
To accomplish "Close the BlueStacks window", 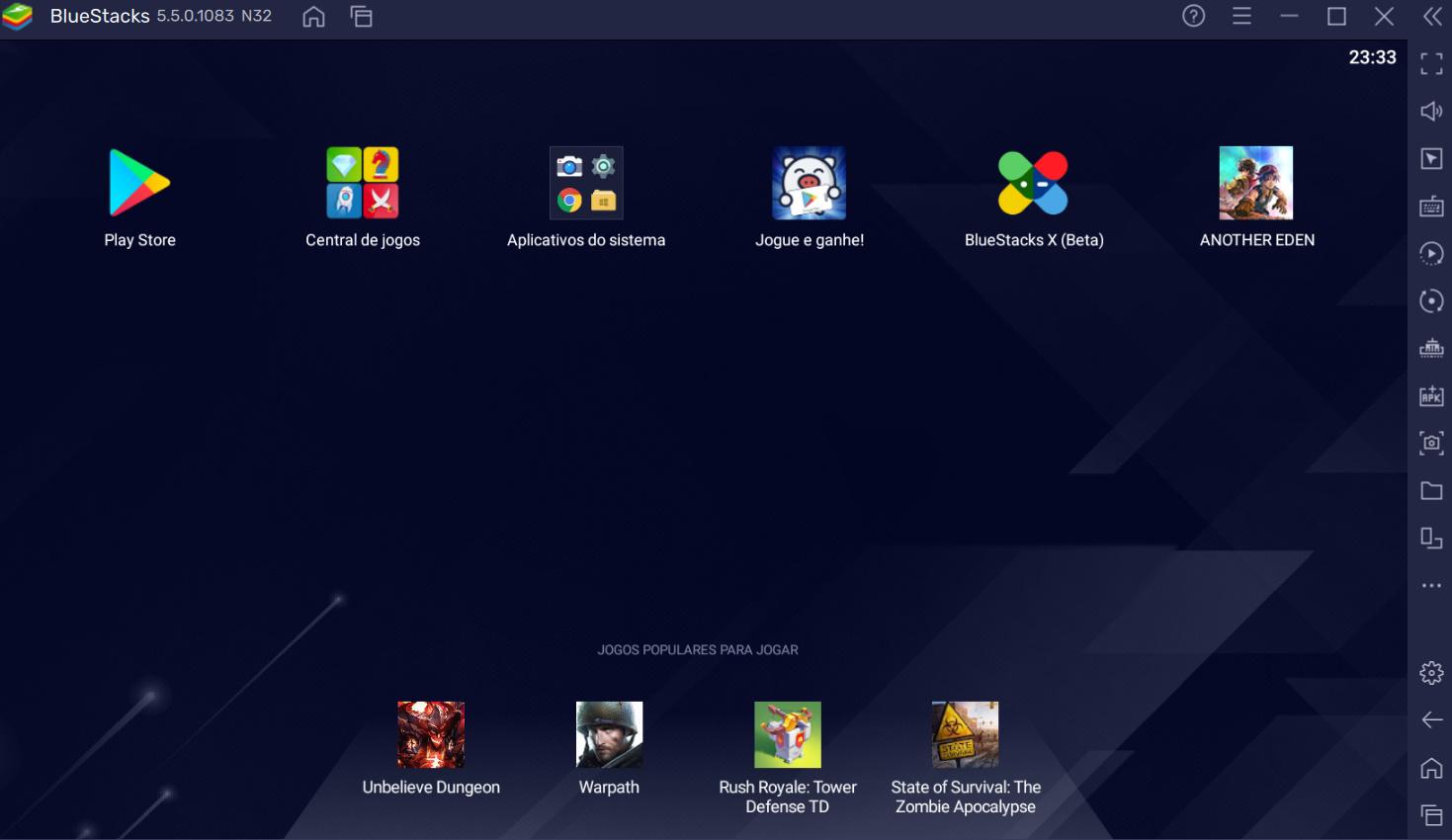I will coord(1384,16).
